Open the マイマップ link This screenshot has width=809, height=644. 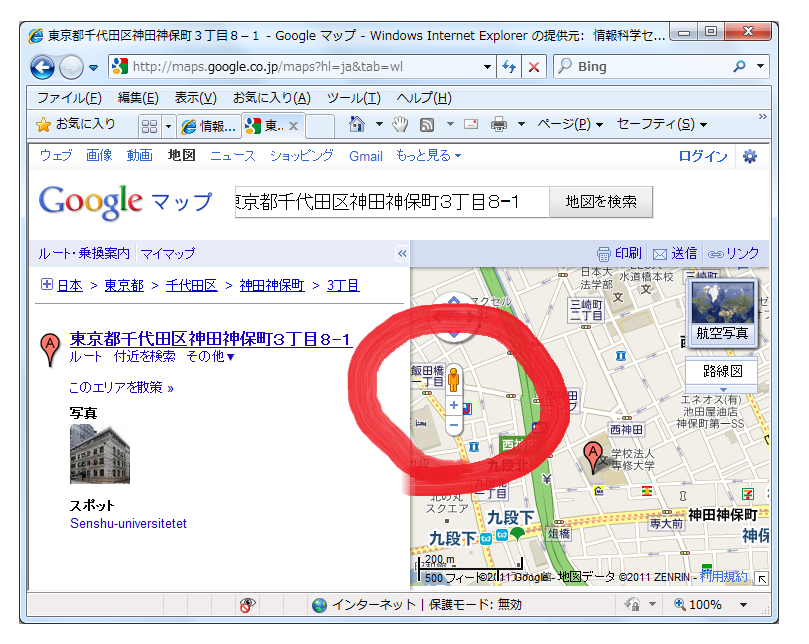[168, 253]
